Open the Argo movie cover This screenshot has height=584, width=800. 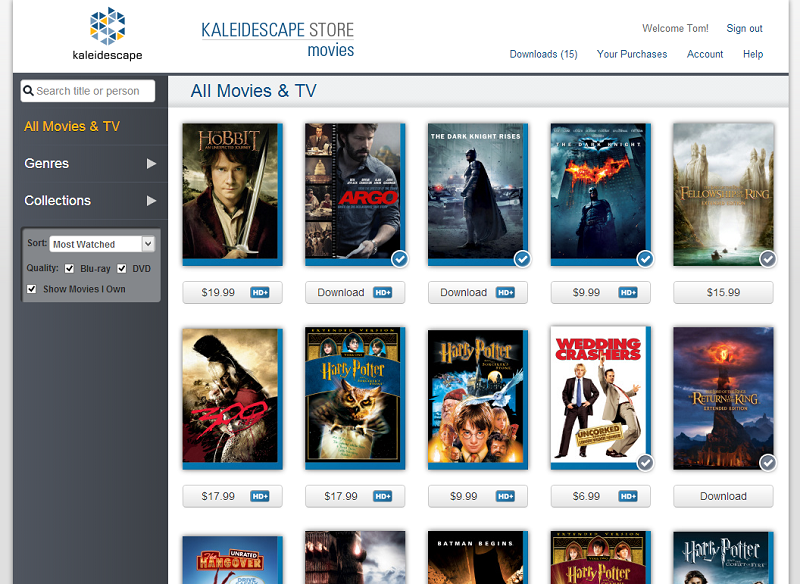355,194
